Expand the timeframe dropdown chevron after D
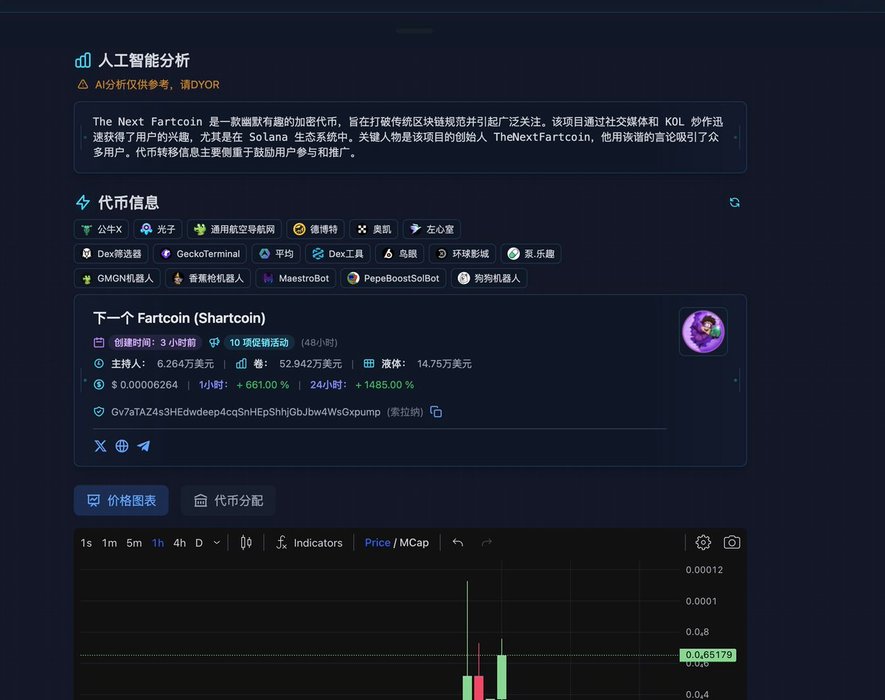 pos(217,543)
